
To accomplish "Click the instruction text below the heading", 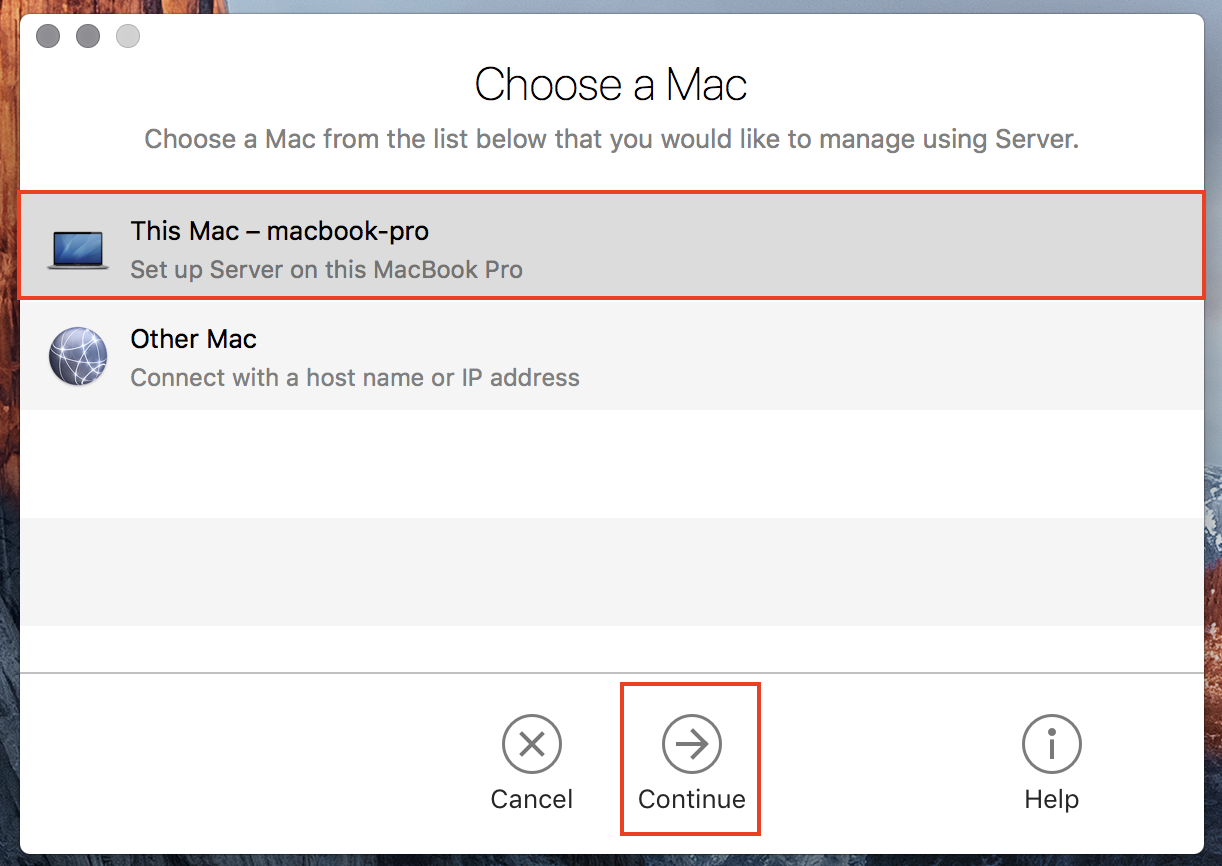I will (610, 139).
